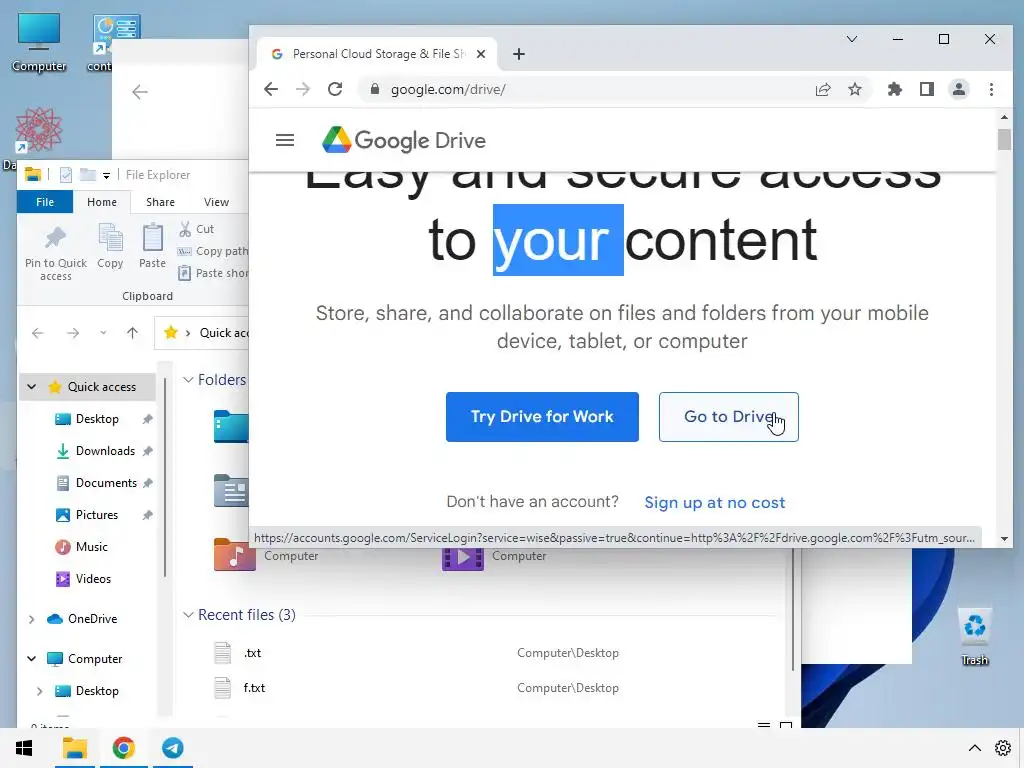Collapse the Folders group

click(188, 379)
